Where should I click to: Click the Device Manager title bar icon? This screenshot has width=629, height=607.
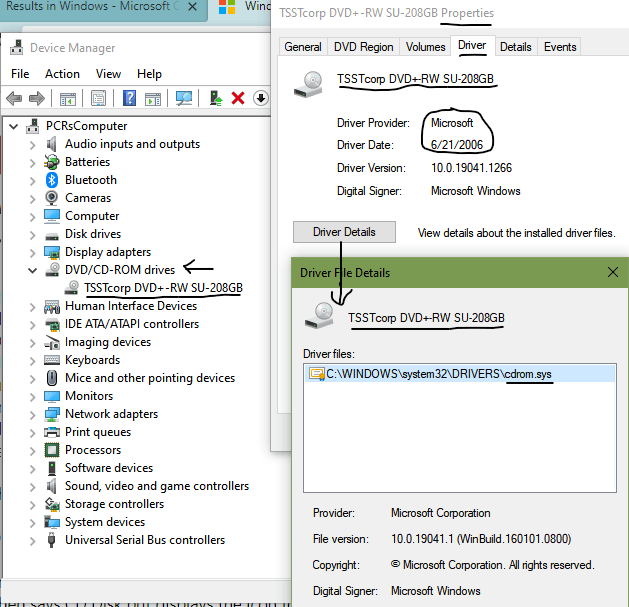click(16, 47)
